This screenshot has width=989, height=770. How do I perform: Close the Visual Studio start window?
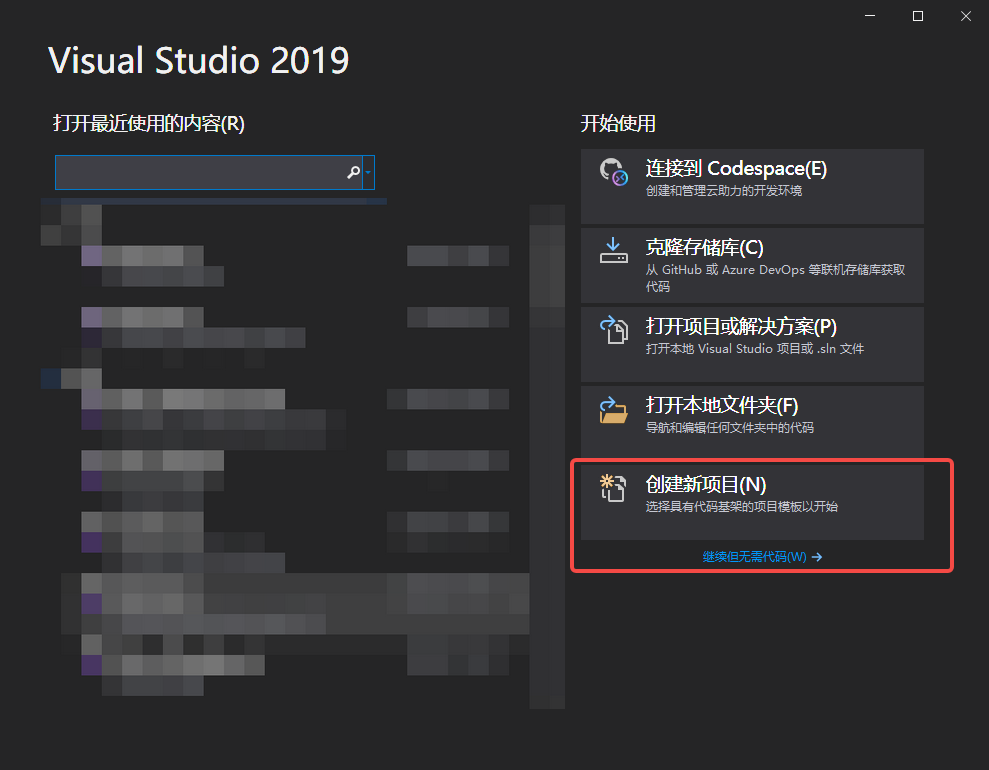966,16
